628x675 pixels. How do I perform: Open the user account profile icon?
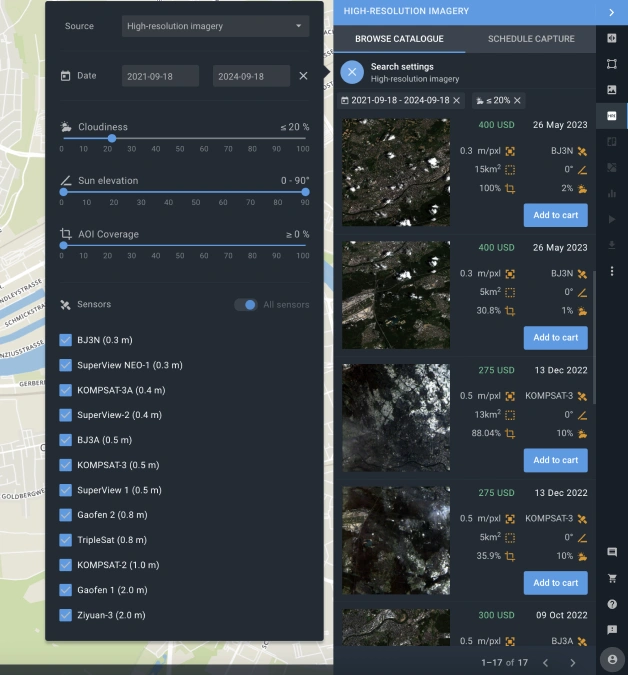(612, 659)
